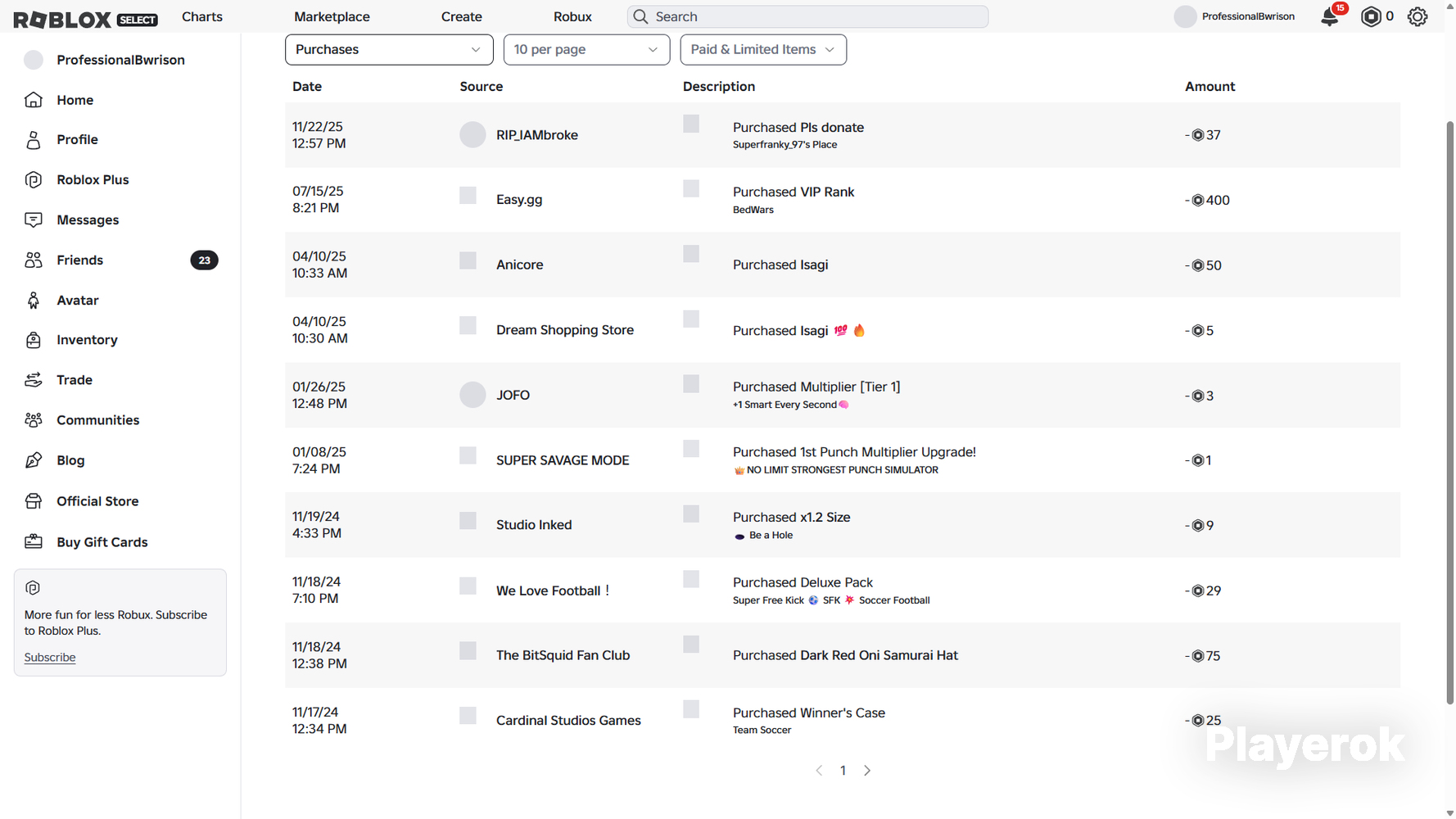Go to the Marketplace tab

click(x=332, y=16)
